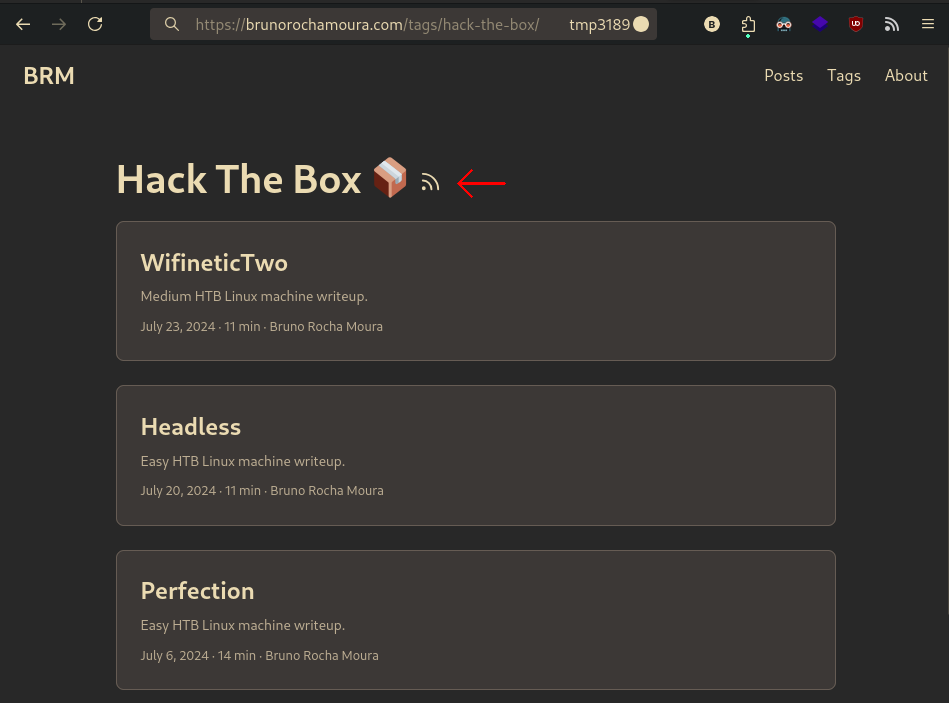Open the uBlock Origin extension
The height and width of the screenshot is (703, 949).
click(x=856, y=24)
